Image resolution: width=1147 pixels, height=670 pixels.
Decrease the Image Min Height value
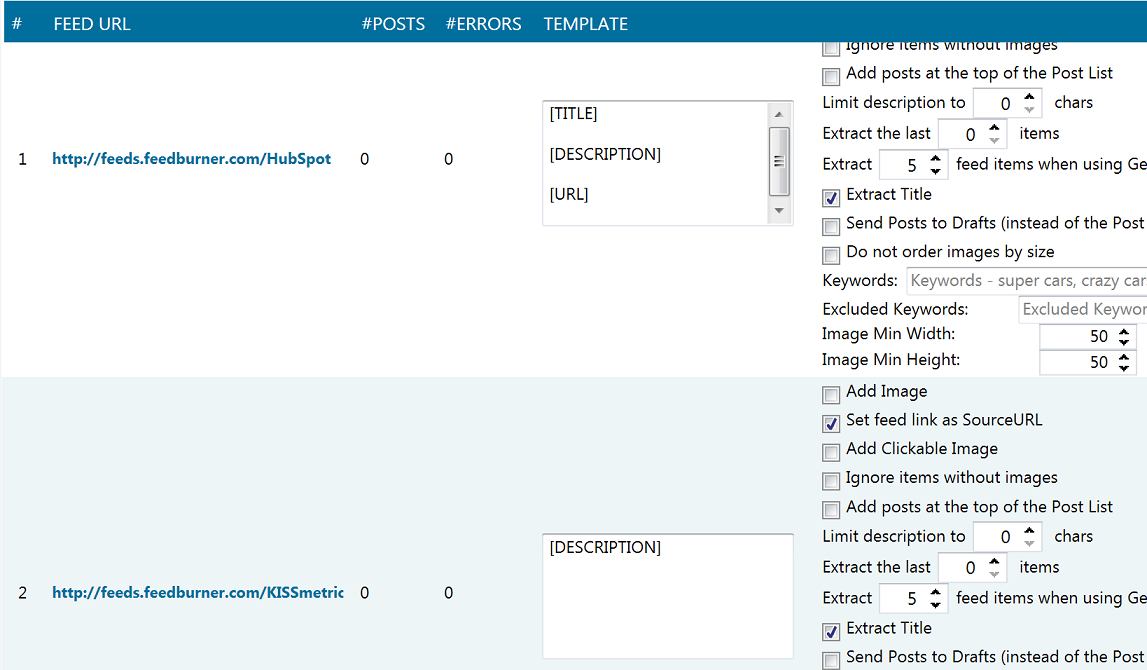click(1125, 368)
